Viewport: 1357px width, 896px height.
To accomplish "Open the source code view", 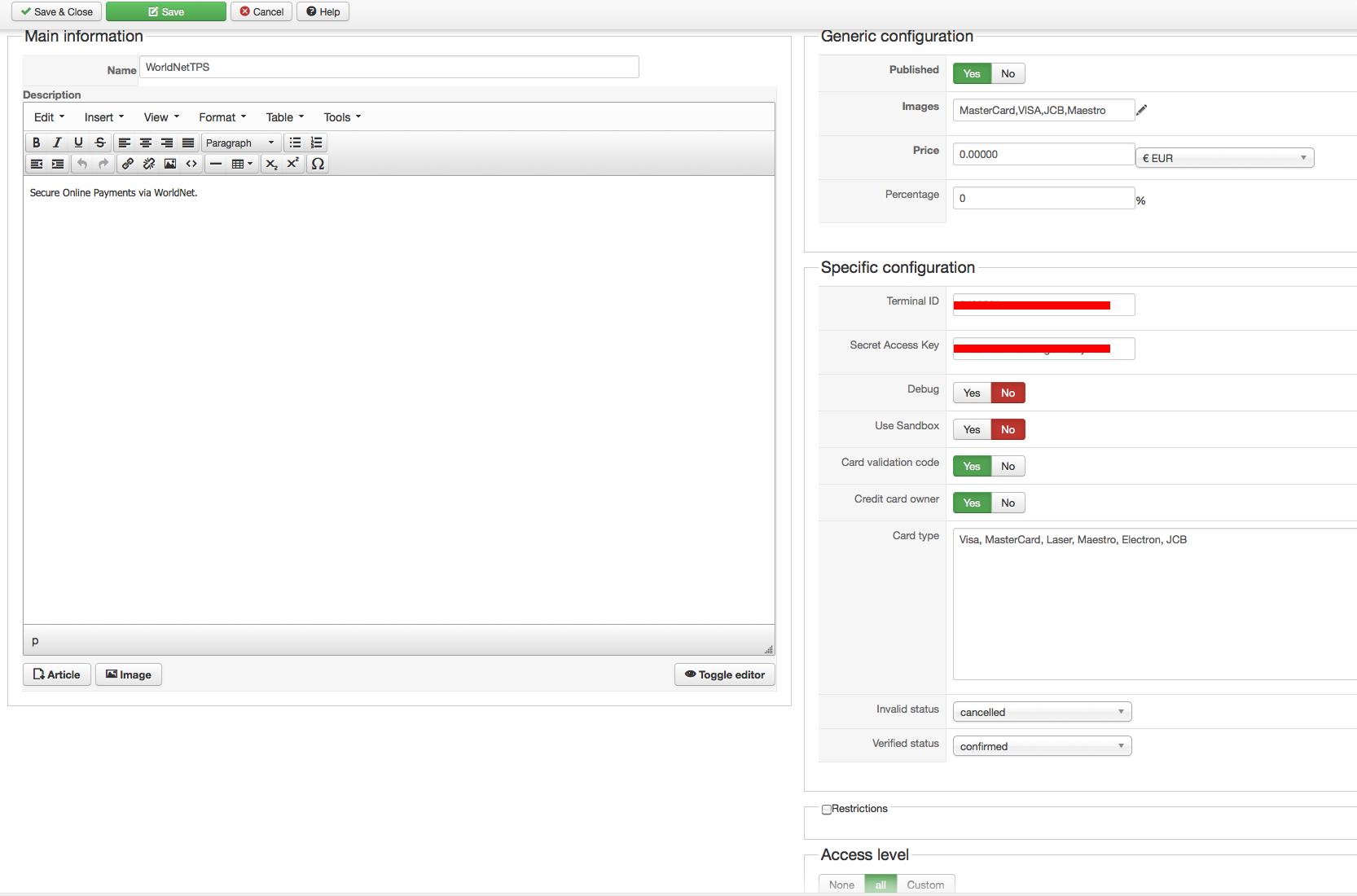I will pos(191,164).
